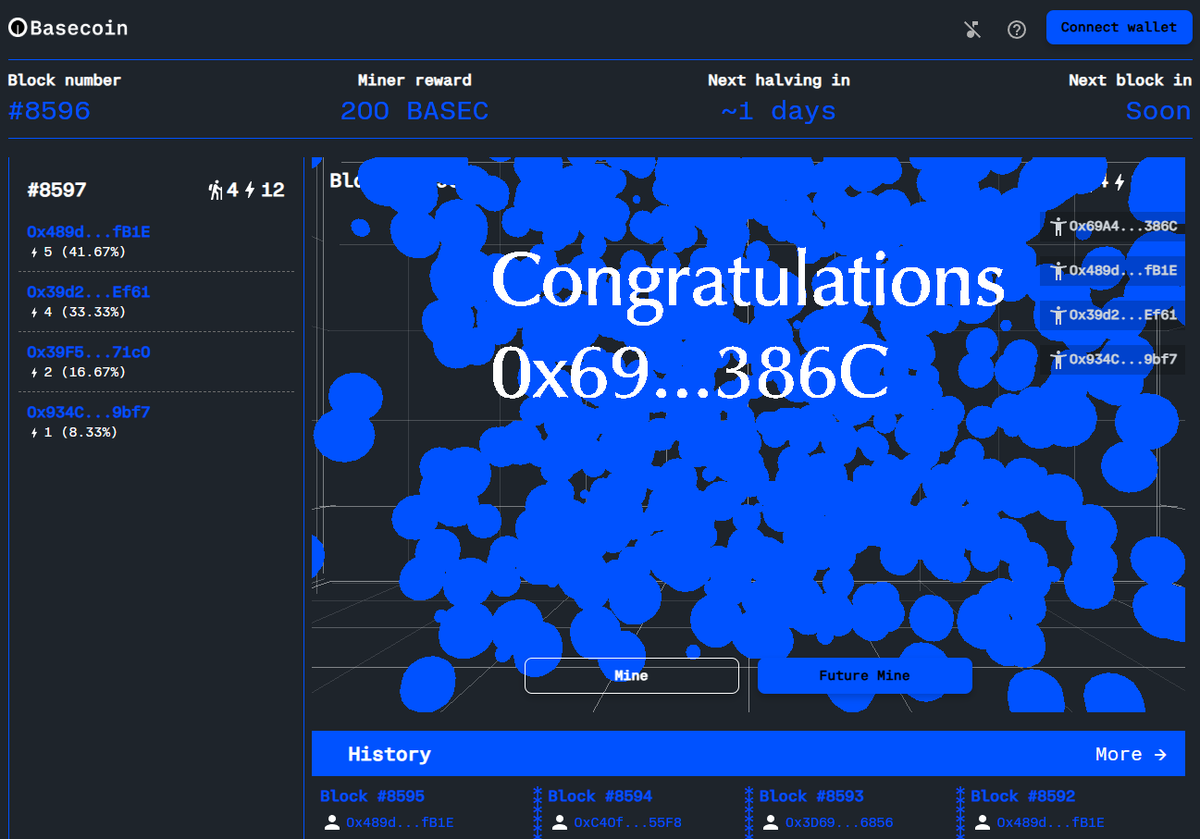1200x839 pixels.
Task: Click player 0x39d2...Ef61 in arena list
Action: coord(1123,315)
